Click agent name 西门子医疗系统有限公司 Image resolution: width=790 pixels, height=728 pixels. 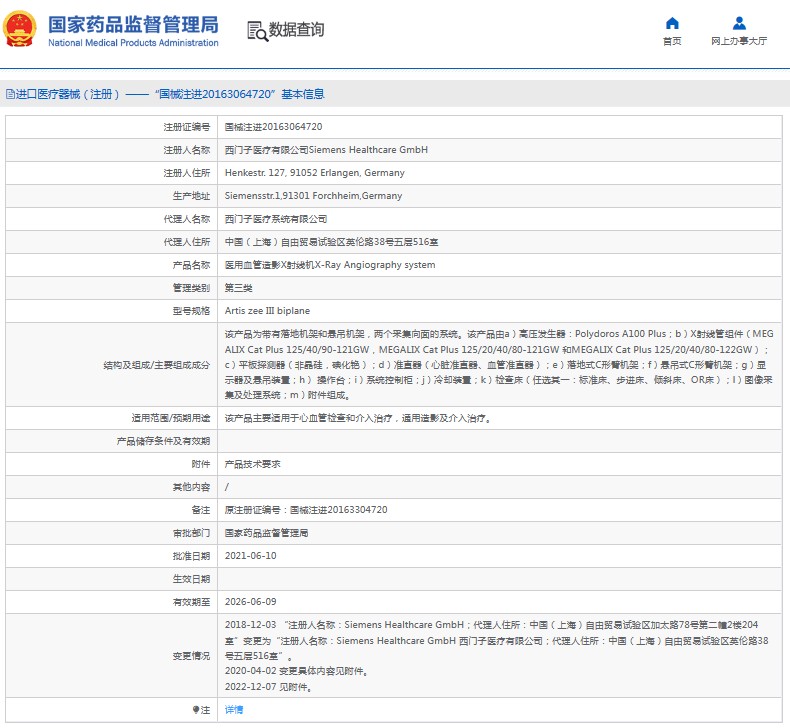tap(276, 219)
